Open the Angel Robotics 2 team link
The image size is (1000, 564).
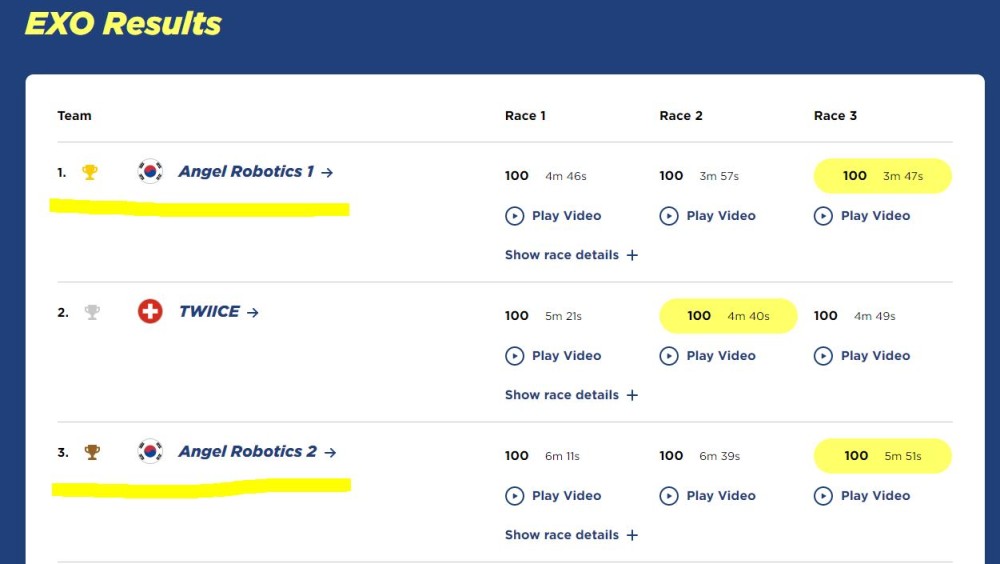coord(258,452)
